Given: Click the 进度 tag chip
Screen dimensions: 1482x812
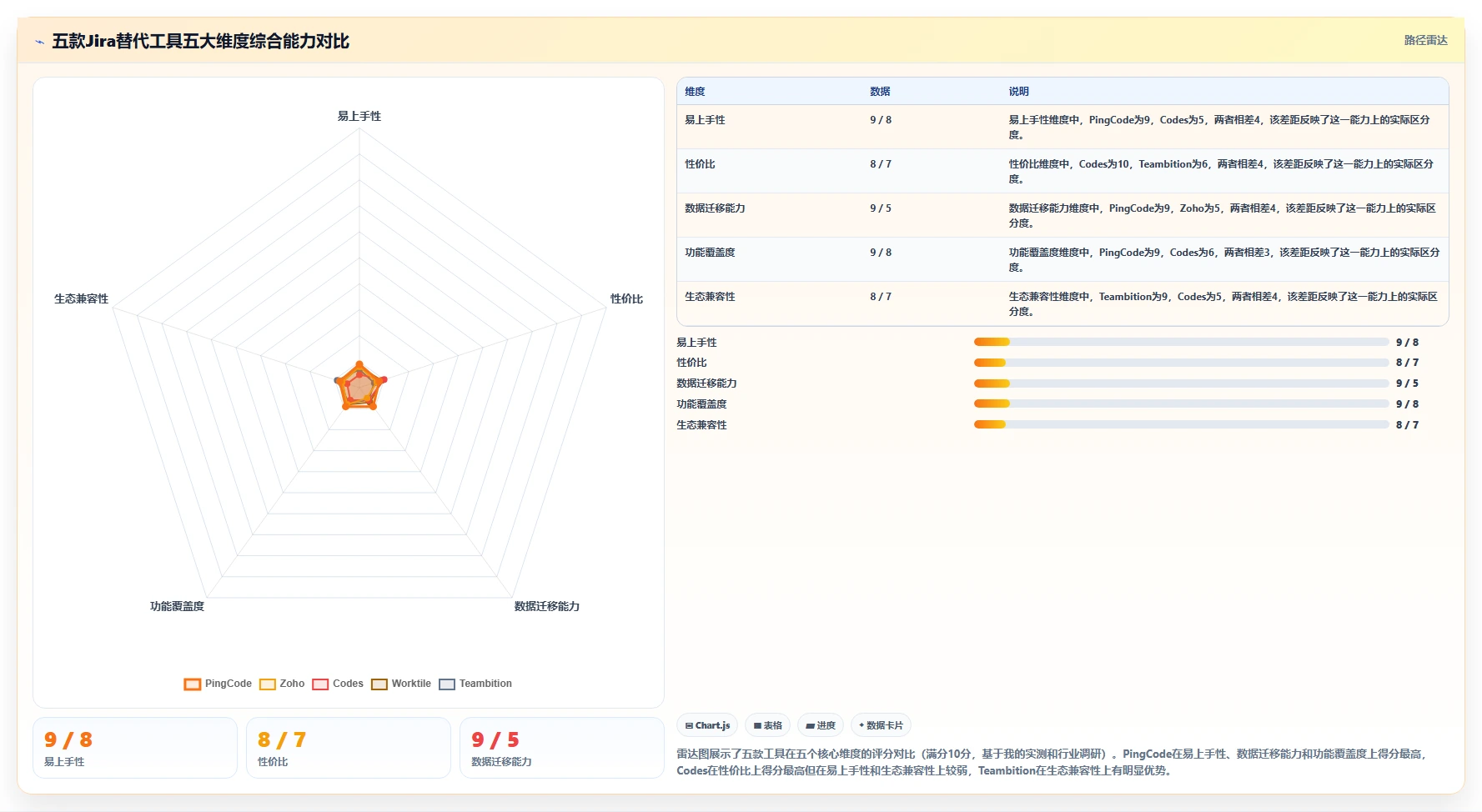Looking at the screenshot, I should [x=821, y=725].
